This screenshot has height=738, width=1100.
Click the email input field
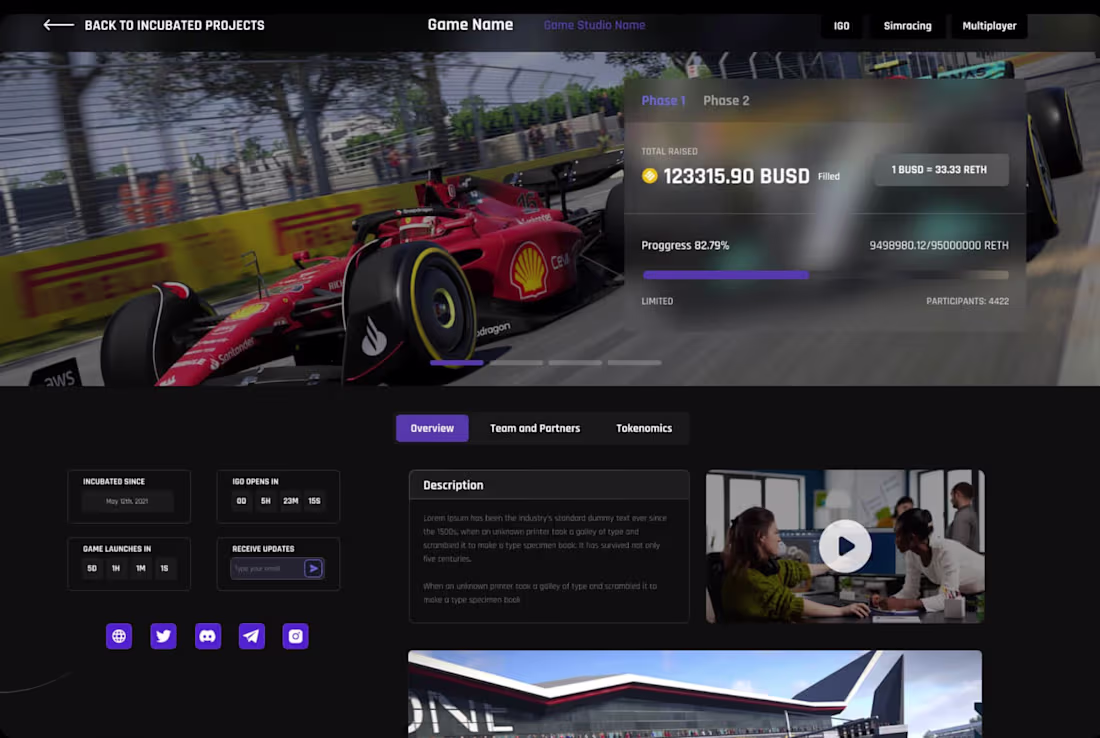coord(267,568)
